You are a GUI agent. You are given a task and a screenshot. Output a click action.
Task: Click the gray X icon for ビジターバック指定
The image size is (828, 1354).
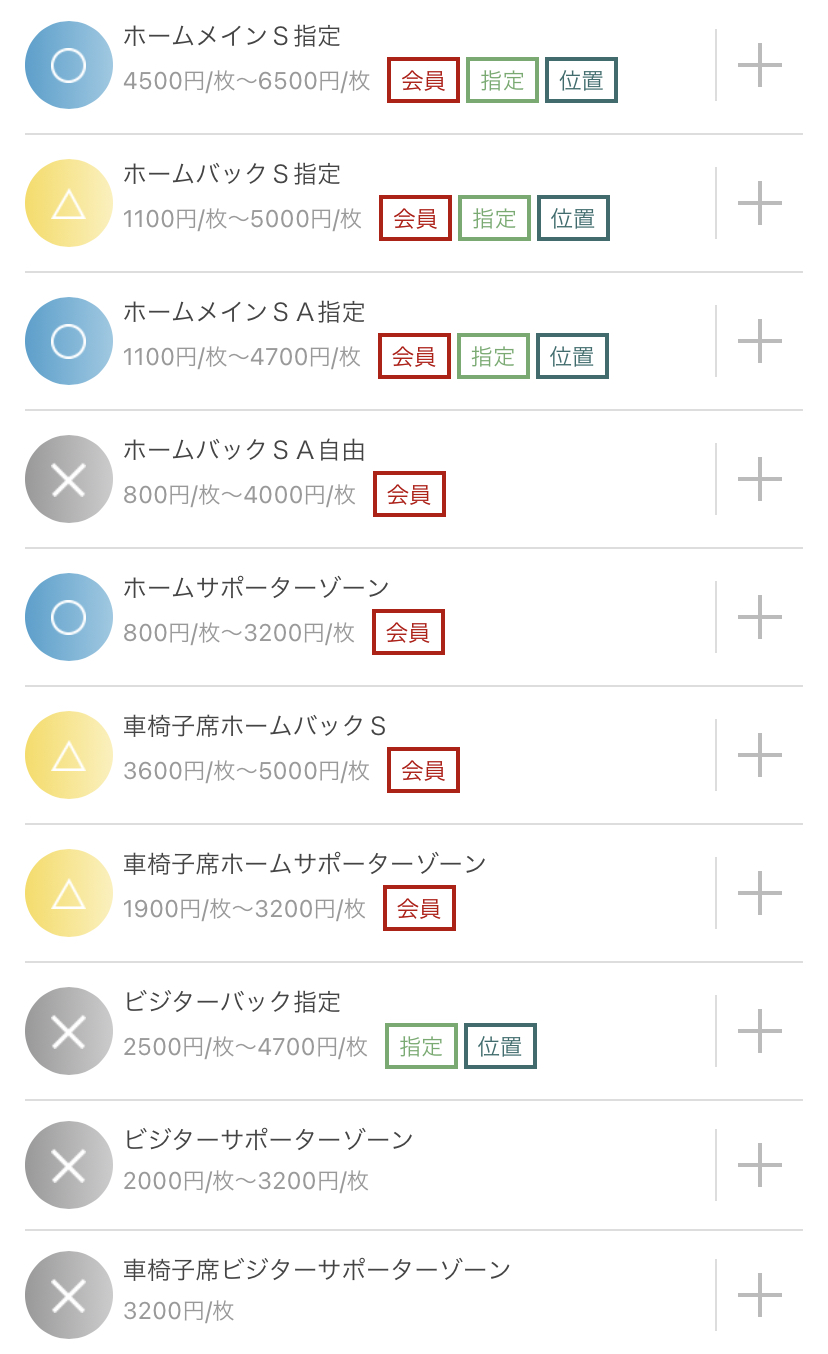(x=68, y=1031)
